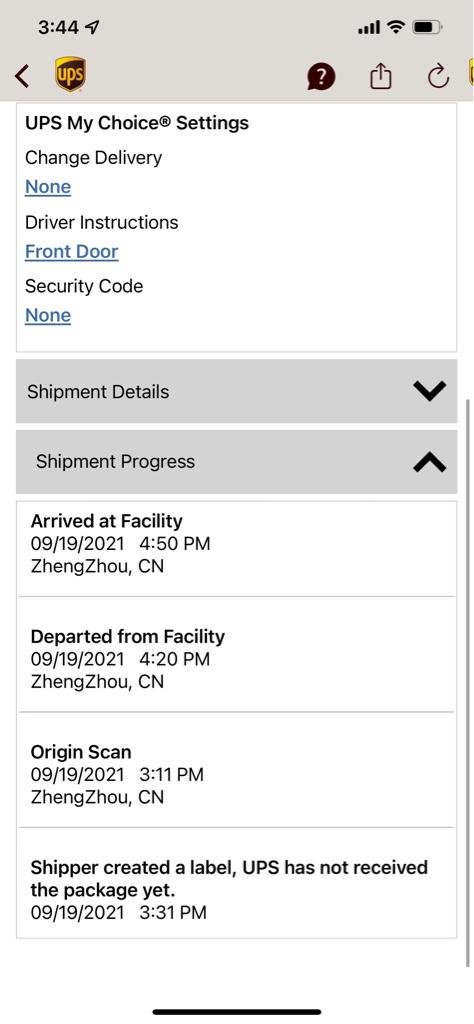
Task: Tap the Shipment Progress header
Action: pyautogui.click(x=236, y=462)
